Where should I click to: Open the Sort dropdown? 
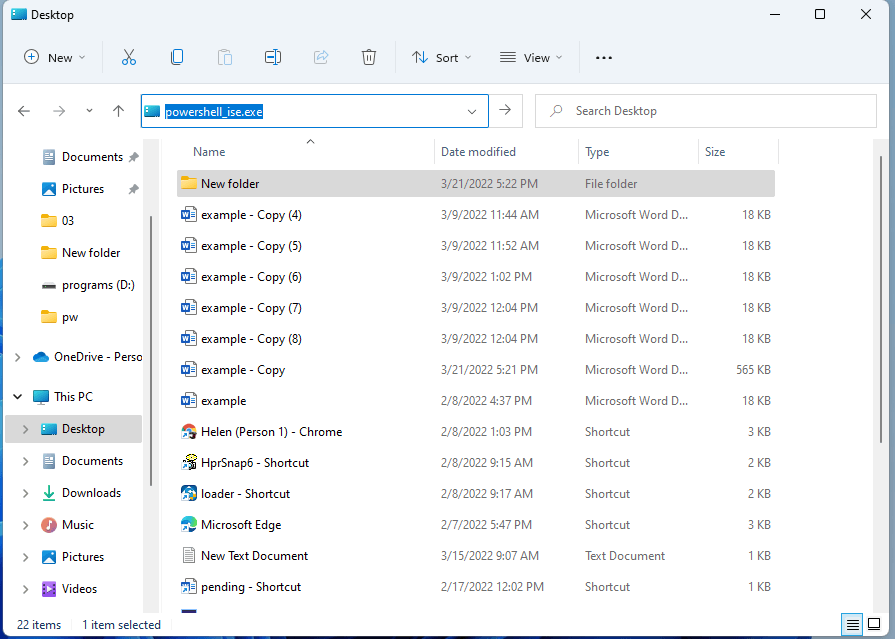click(x=441, y=57)
